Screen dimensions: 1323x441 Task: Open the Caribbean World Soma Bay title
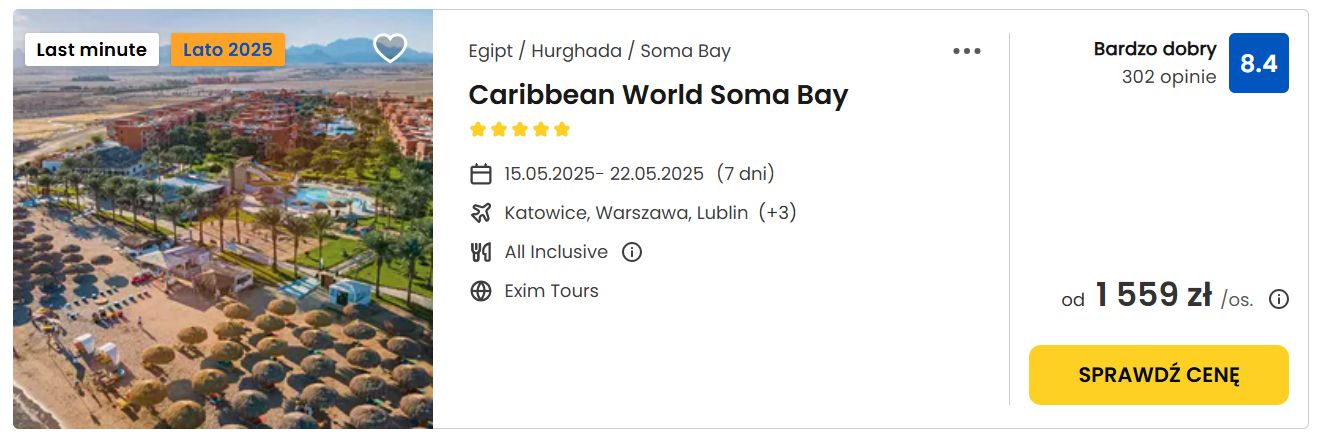point(658,95)
